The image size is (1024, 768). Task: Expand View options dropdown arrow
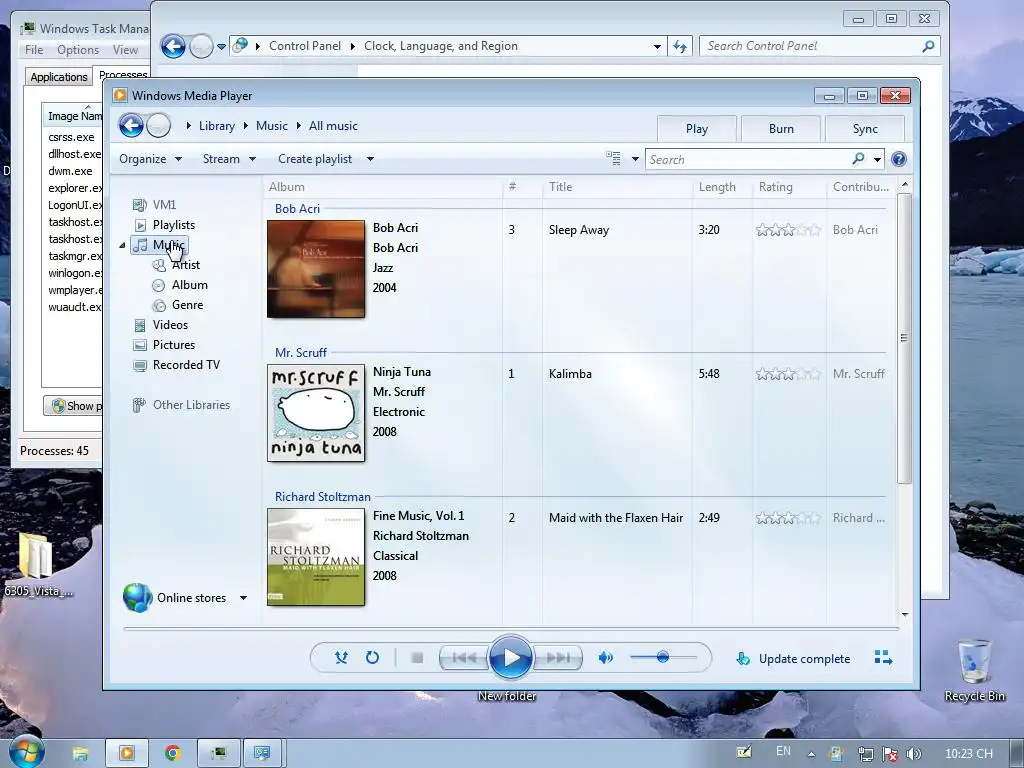point(635,159)
